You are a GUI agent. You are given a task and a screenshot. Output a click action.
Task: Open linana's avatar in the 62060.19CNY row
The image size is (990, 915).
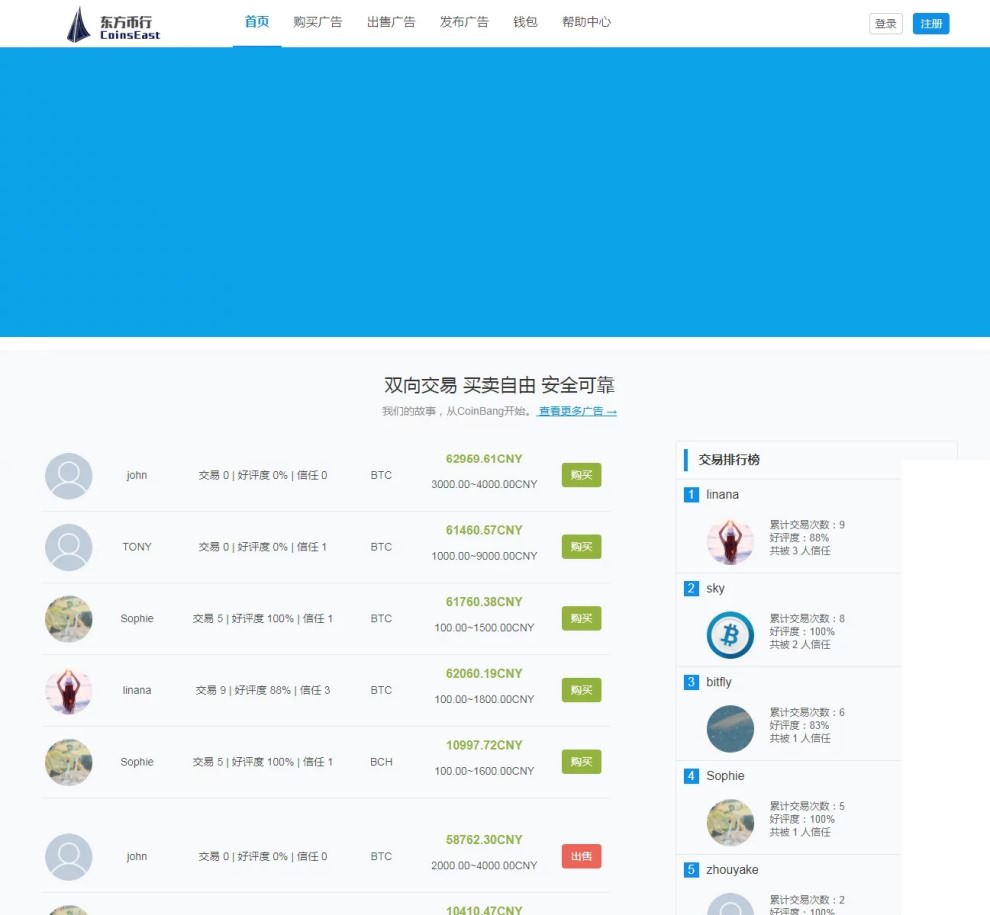(x=69, y=690)
